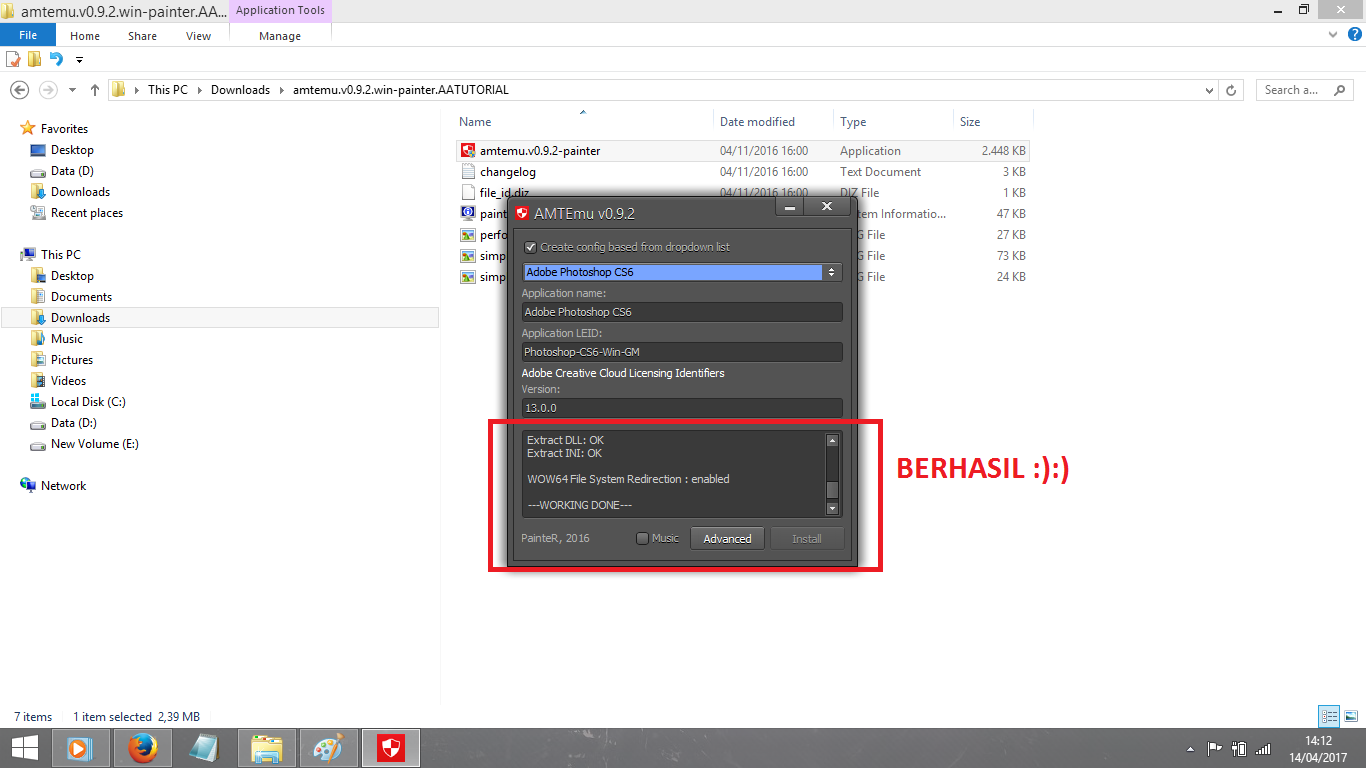
Task: Click the Forward navigation arrow
Action: (47, 90)
